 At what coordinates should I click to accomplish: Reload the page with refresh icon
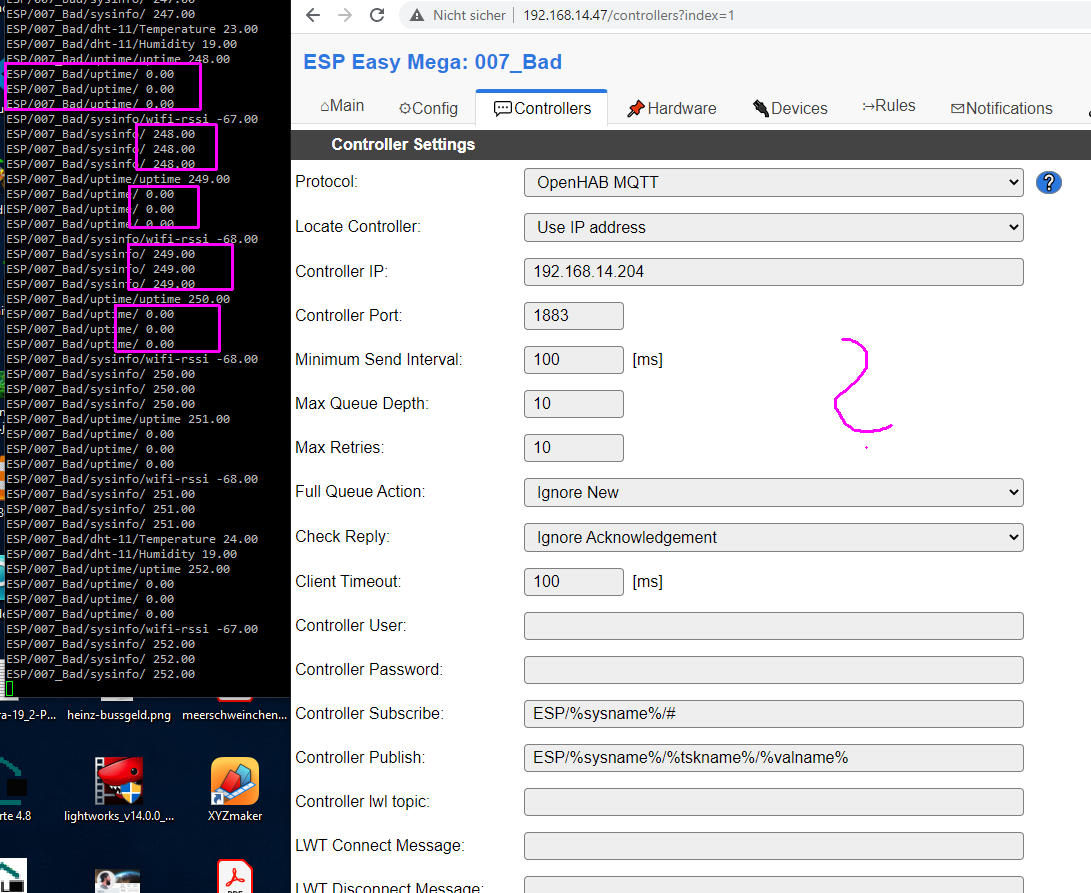[376, 15]
